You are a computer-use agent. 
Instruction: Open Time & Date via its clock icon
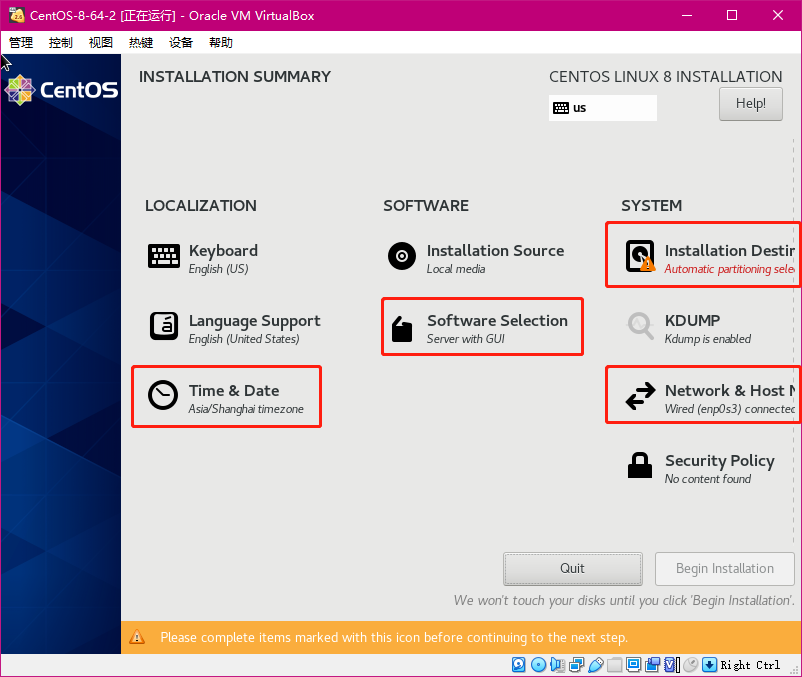[163, 395]
